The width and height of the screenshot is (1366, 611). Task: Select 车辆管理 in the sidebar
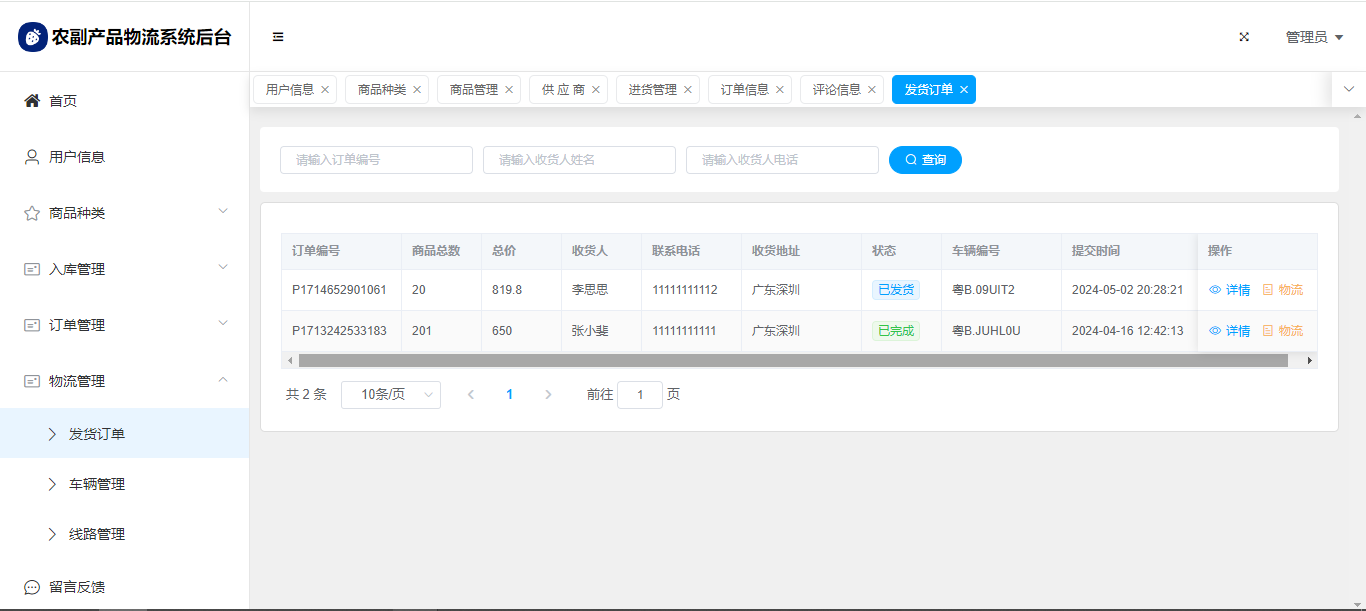97,484
